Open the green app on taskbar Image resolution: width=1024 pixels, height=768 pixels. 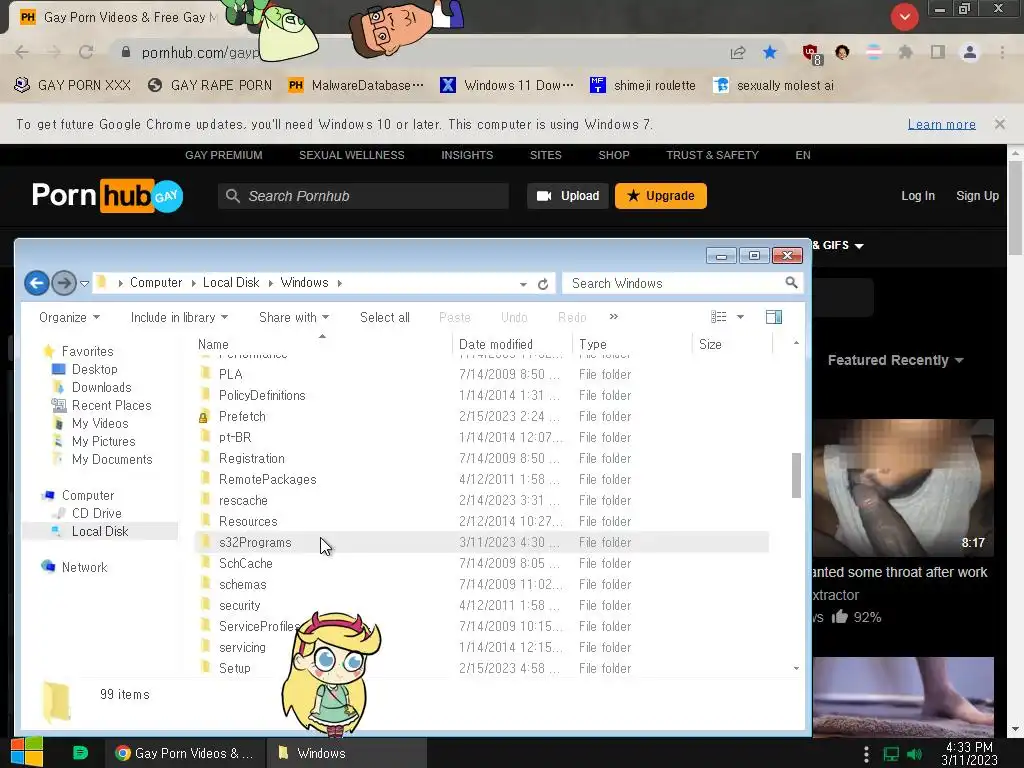pyautogui.click(x=80, y=753)
